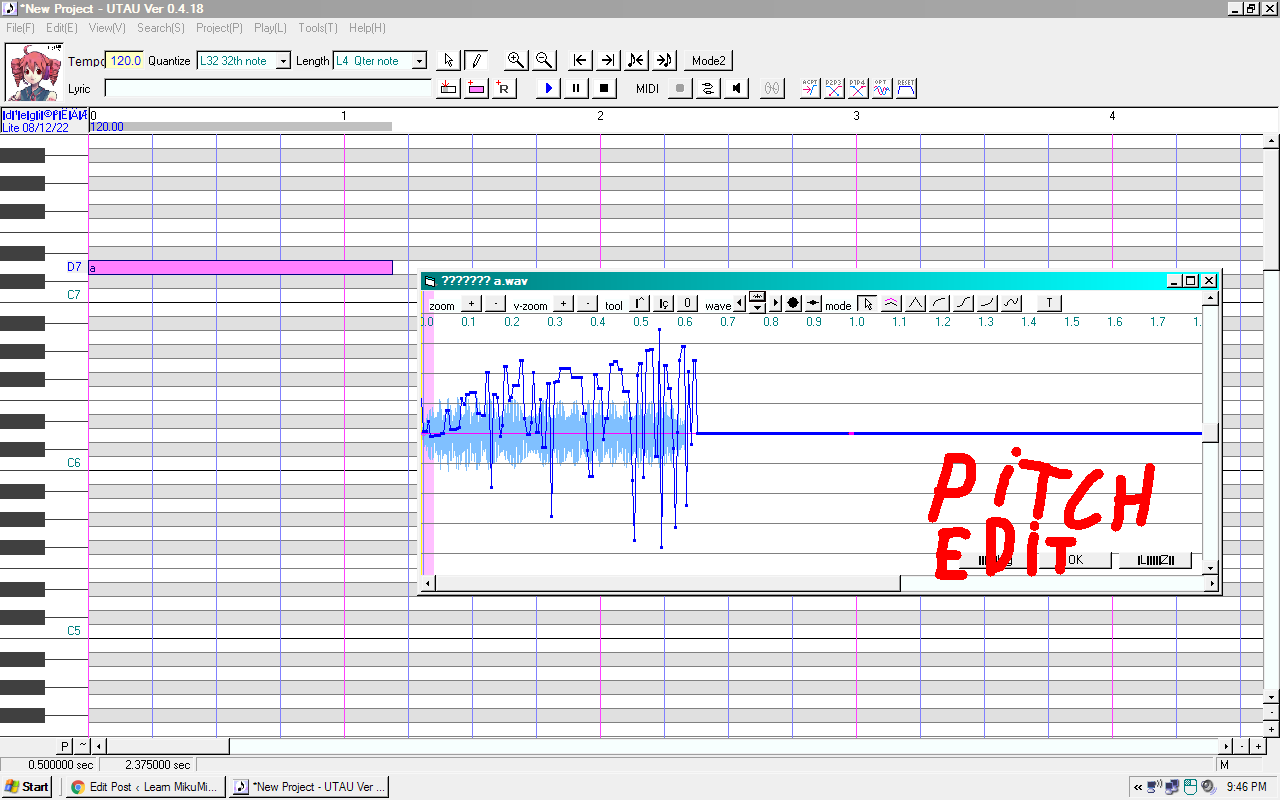Select the S-curve mode
Viewport: 1280px width, 800px height.
pyautogui.click(x=963, y=303)
